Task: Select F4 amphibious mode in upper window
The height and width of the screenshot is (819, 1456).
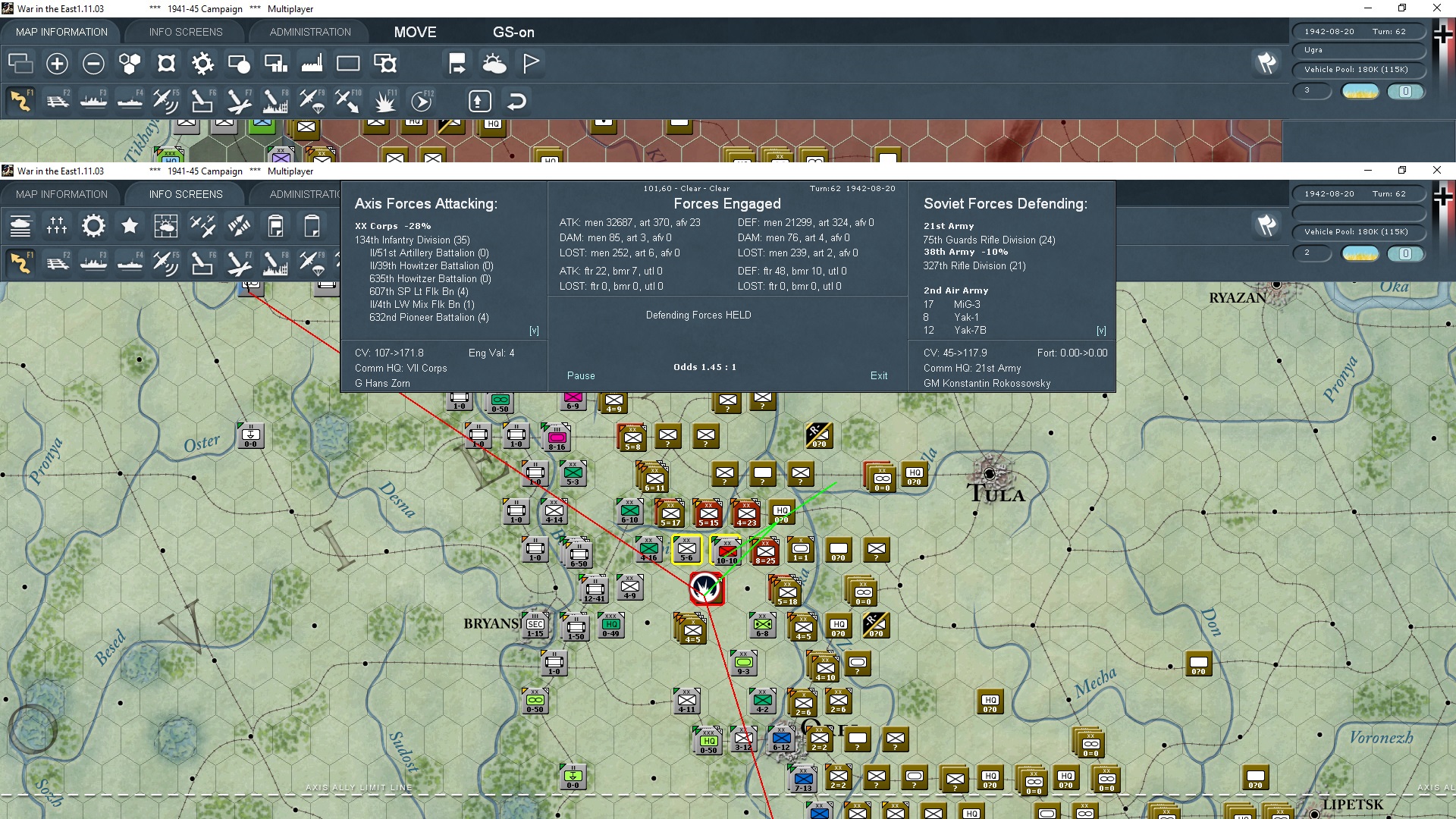Action: [x=130, y=101]
